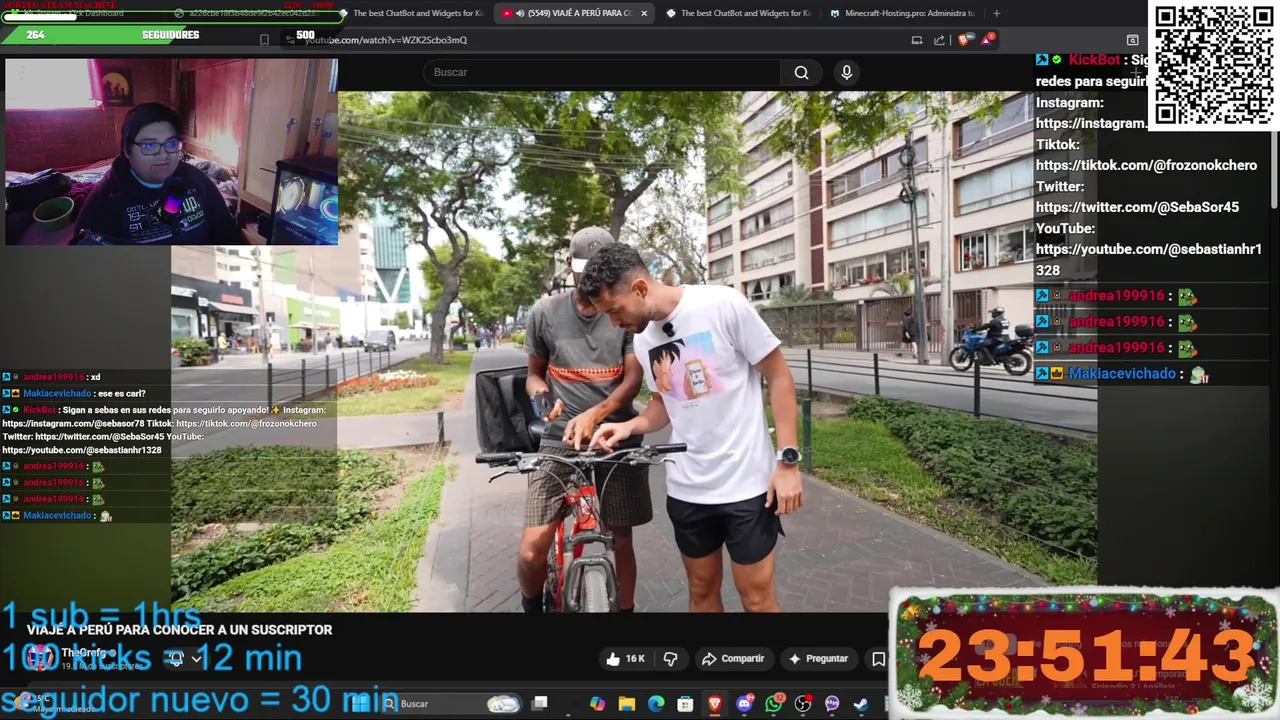This screenshot has width=1280, height=720.
Task: Click the Compartir share button
Action: (x=733, y=659)
